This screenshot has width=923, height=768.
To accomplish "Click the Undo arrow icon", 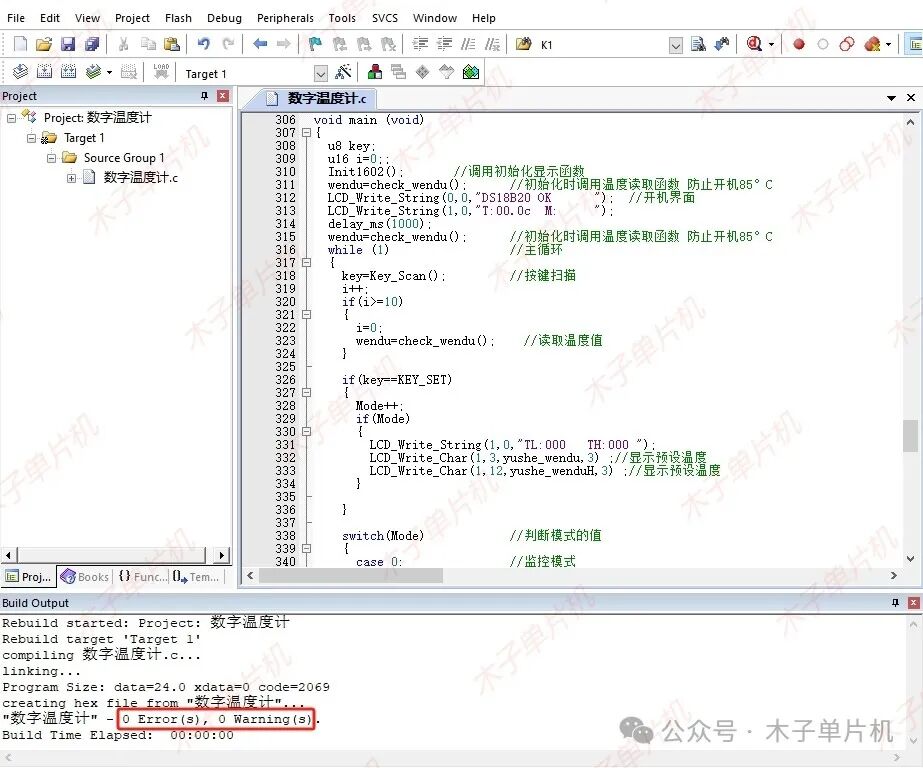I will click(203, 44).
